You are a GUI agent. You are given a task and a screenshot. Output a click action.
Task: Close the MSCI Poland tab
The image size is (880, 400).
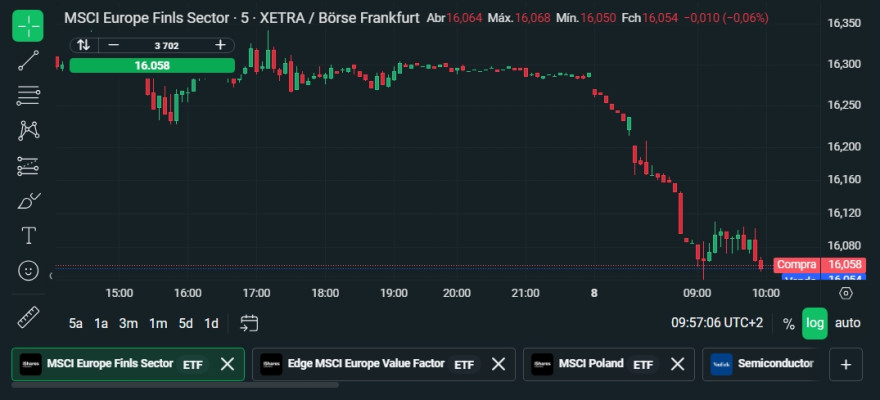(678, 365)
